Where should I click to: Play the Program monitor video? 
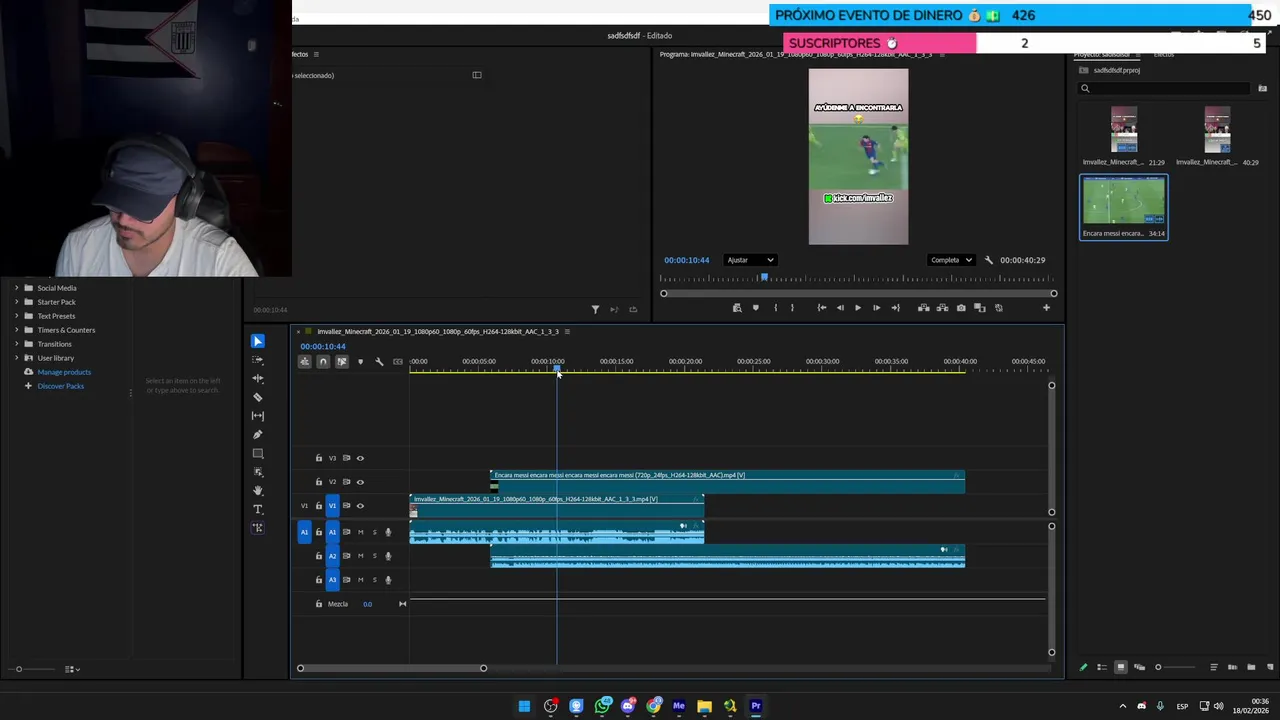click(857, 308)
